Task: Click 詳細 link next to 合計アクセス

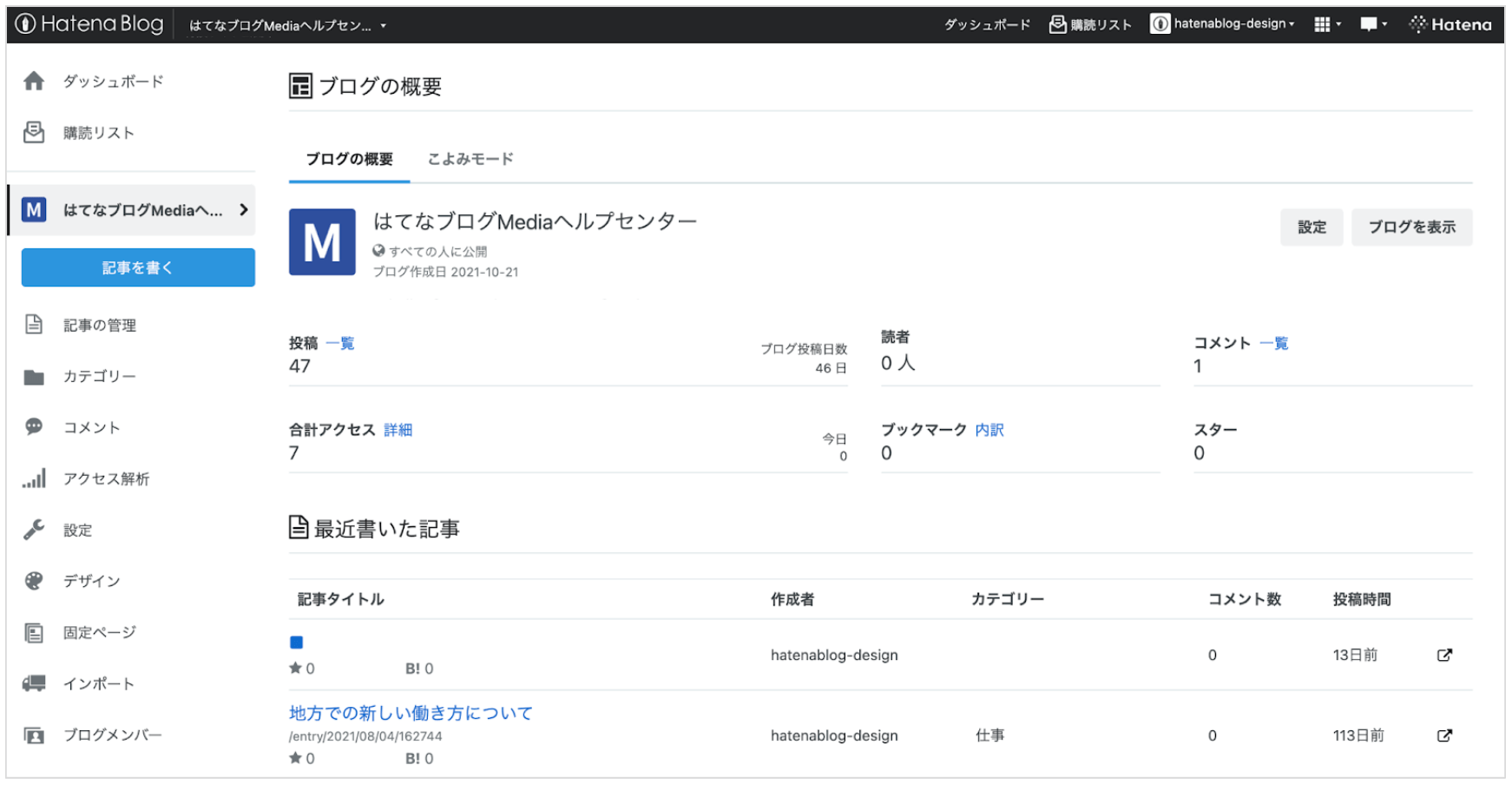Action: point(398,430)
